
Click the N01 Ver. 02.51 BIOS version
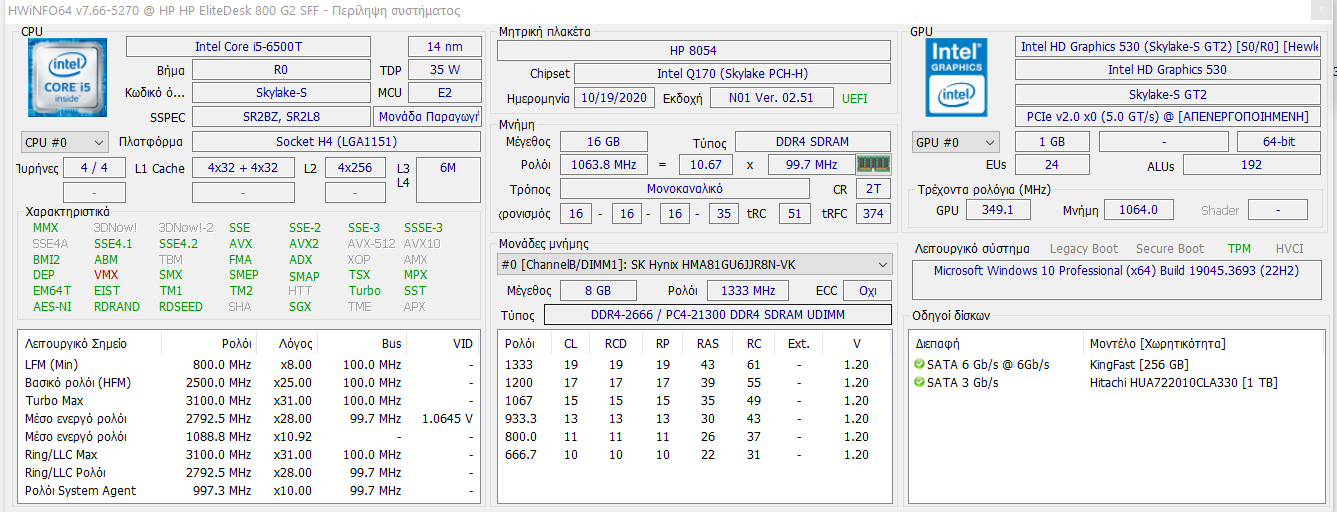click(770, 98)
